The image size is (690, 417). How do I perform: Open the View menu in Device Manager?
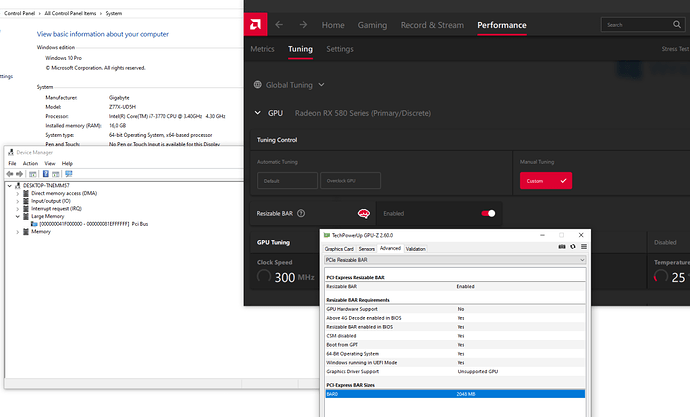(x=50, y=163)
